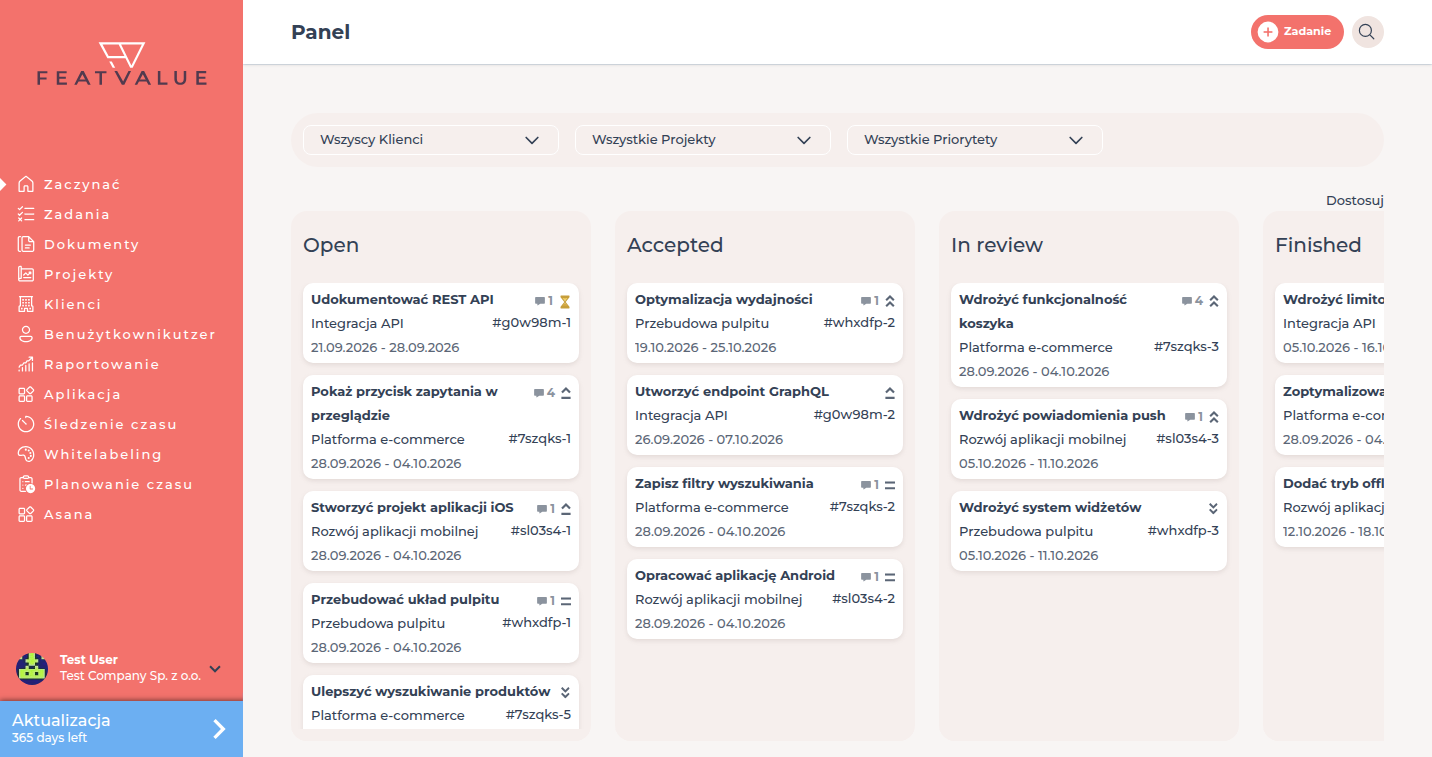Click the Dostosuj link
The height and width of the screenshot is (757, 1432).
click(1354, 200)
